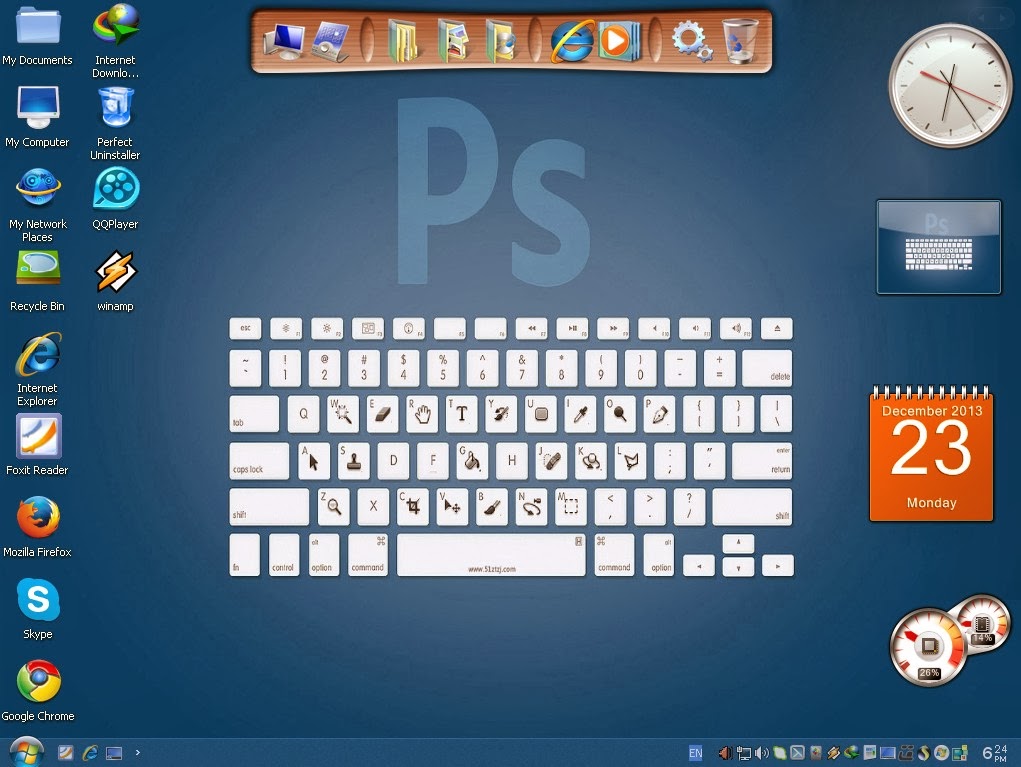
Task: Open the gears settings icon in dock
Action: coord(692,41)
